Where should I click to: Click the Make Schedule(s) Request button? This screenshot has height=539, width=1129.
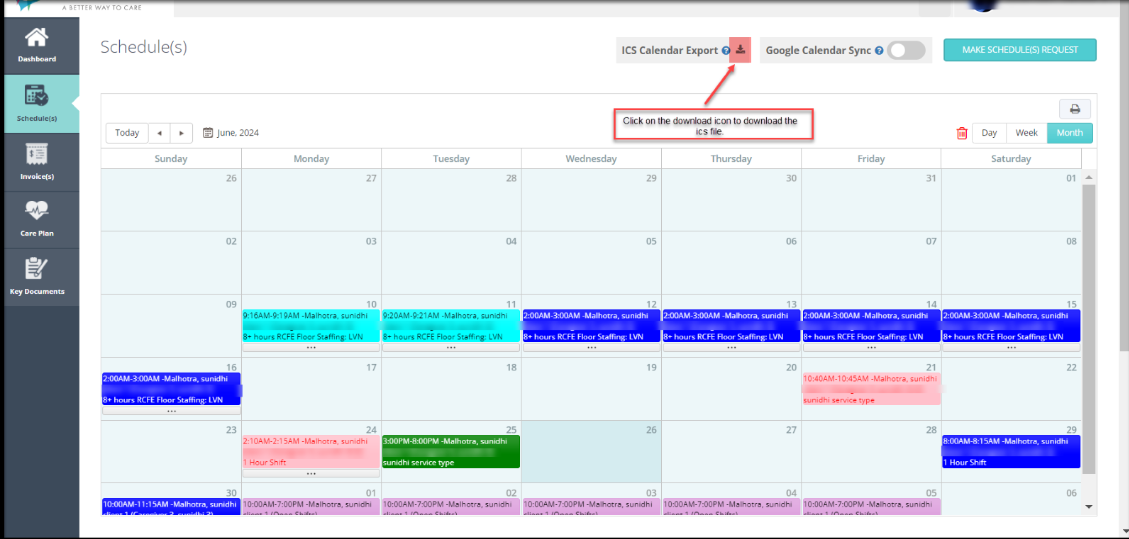point(1019,50)
